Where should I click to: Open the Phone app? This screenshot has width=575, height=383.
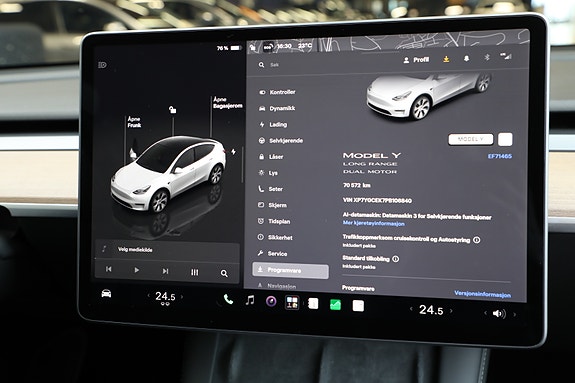pos(228,299)
